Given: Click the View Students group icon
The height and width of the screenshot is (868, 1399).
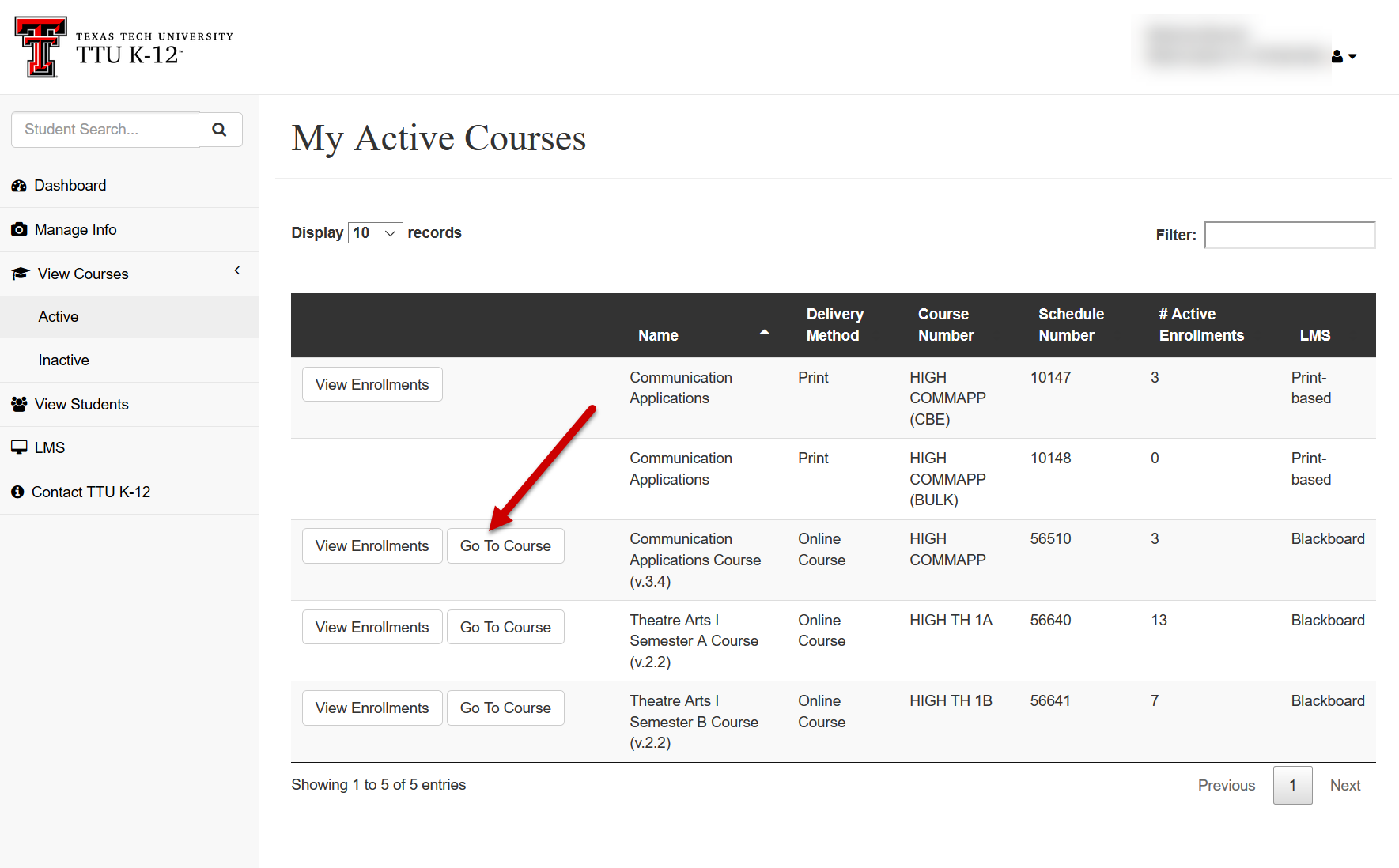Looking at the screenshot, I should coord(19,404).
